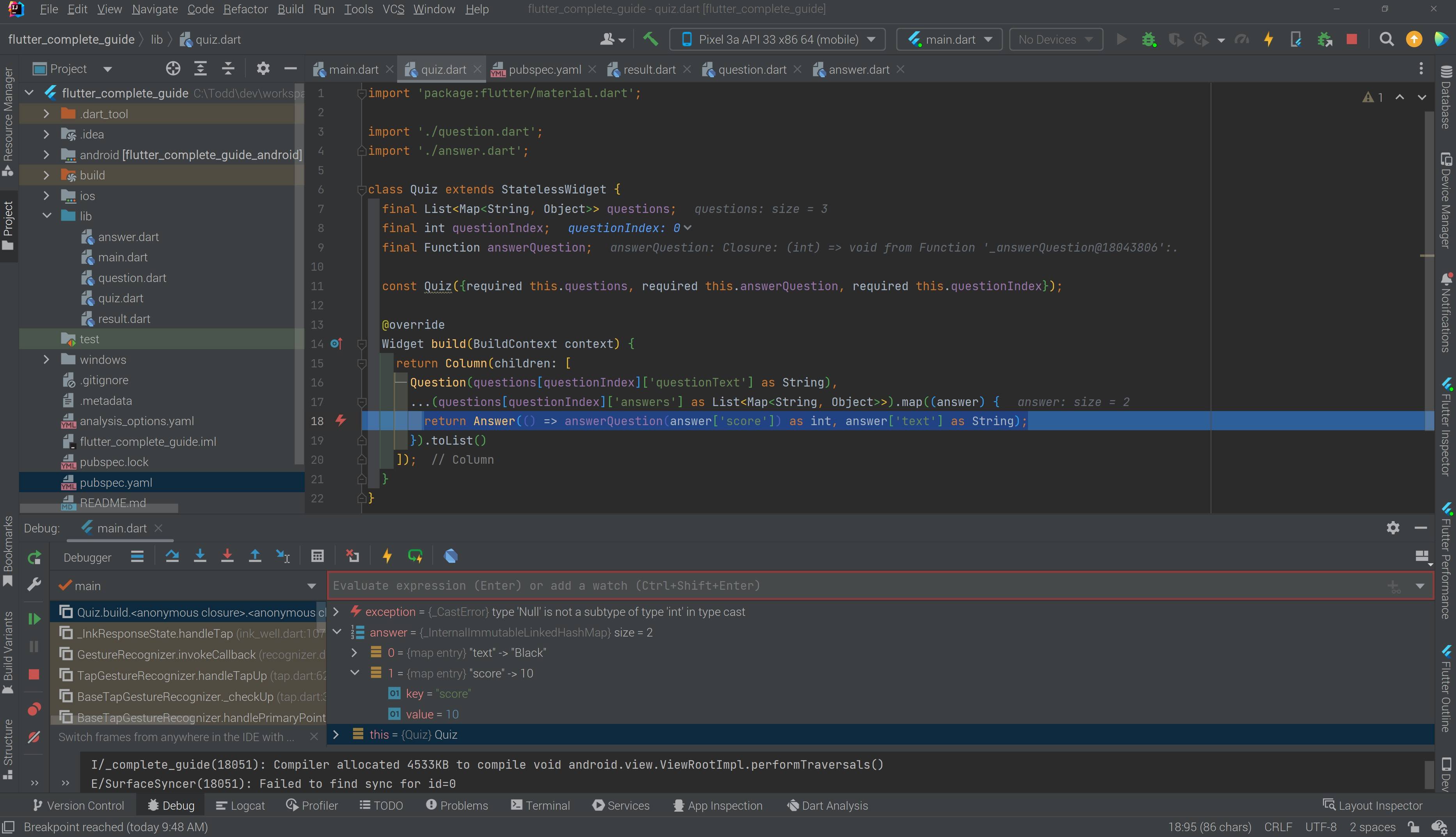Resume program in debug side bar
This screenshot has height=837, width=1456.
pyautogui.click(x=34, y=619)
